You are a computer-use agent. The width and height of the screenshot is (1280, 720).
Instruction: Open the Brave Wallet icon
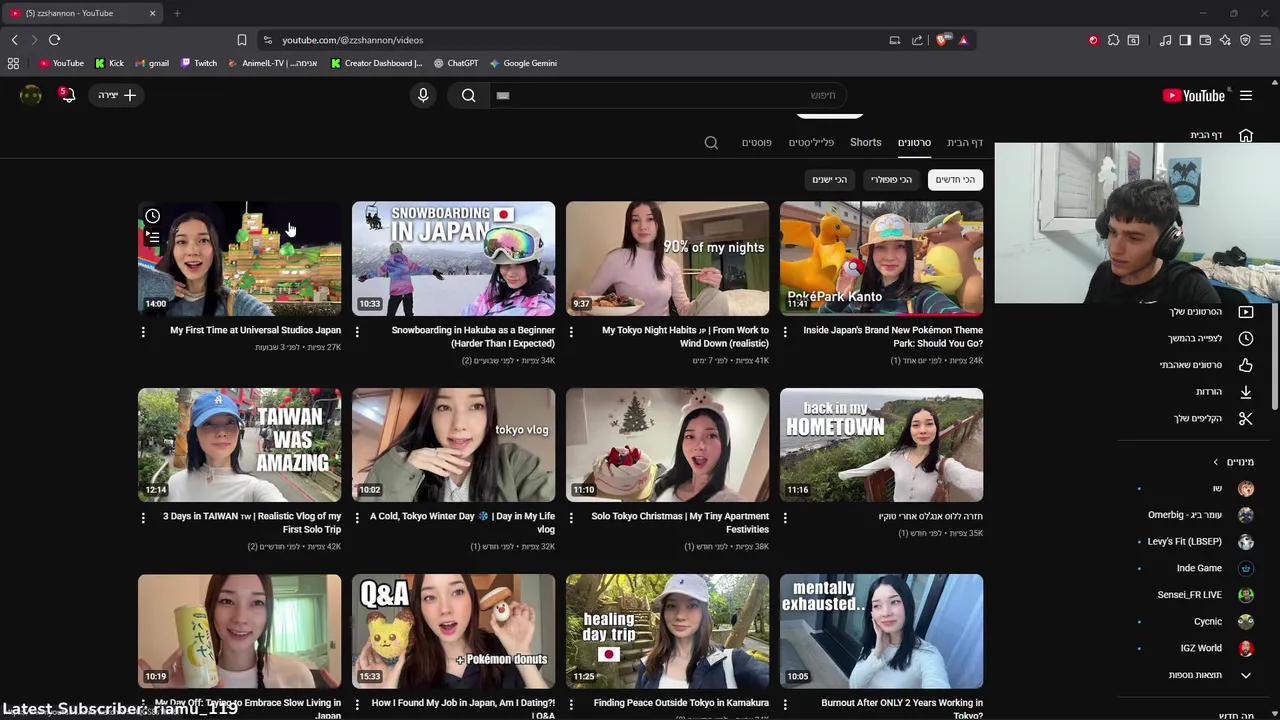[x=1205, y=40]
